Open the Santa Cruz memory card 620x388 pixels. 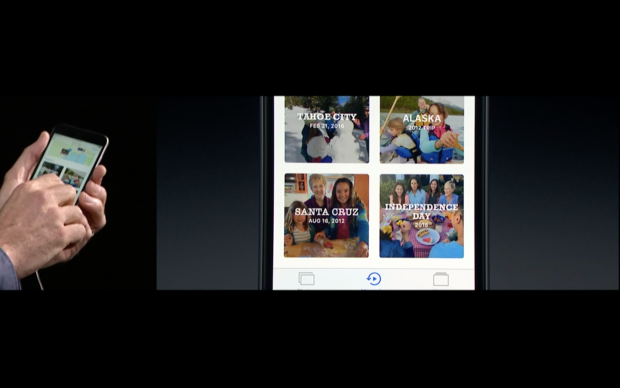pos(327,216)
